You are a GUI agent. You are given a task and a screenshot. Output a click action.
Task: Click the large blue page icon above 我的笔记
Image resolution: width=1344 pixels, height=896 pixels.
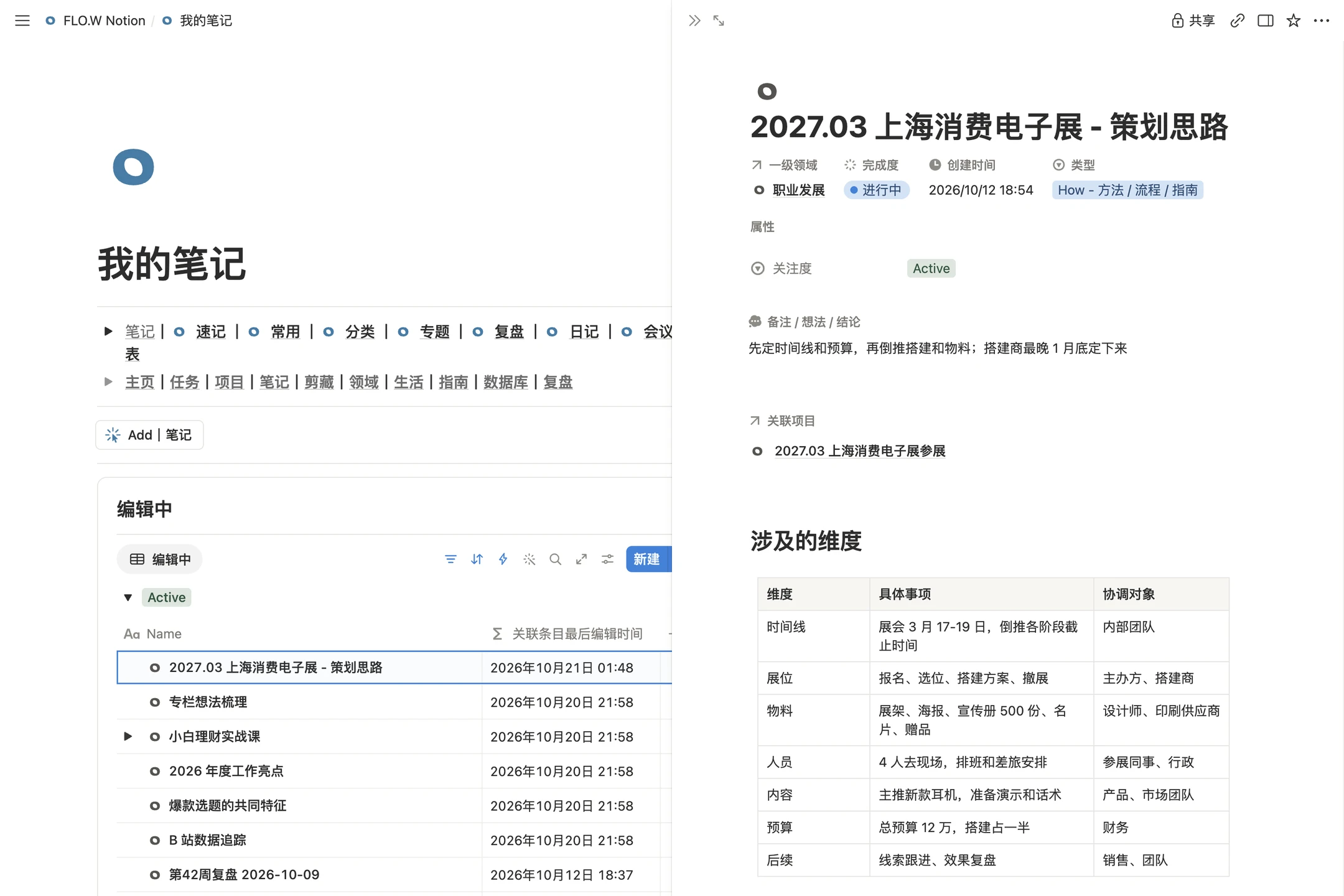[133, 167]
